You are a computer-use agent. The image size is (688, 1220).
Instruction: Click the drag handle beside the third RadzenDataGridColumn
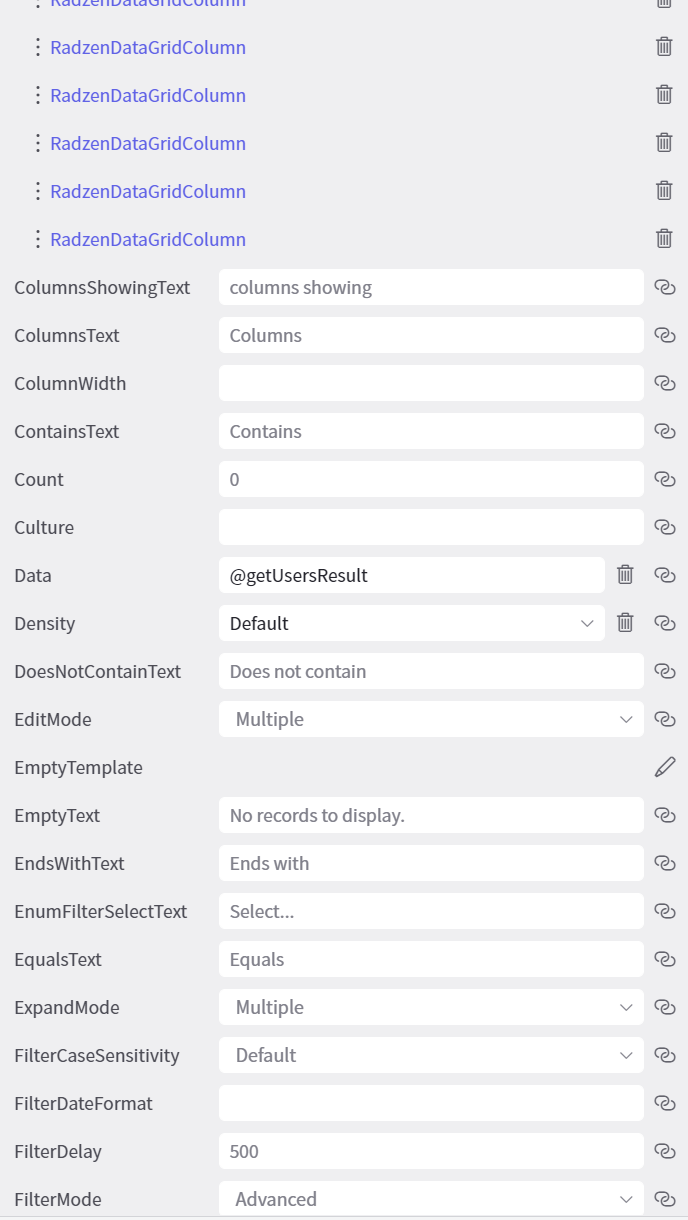37,95
